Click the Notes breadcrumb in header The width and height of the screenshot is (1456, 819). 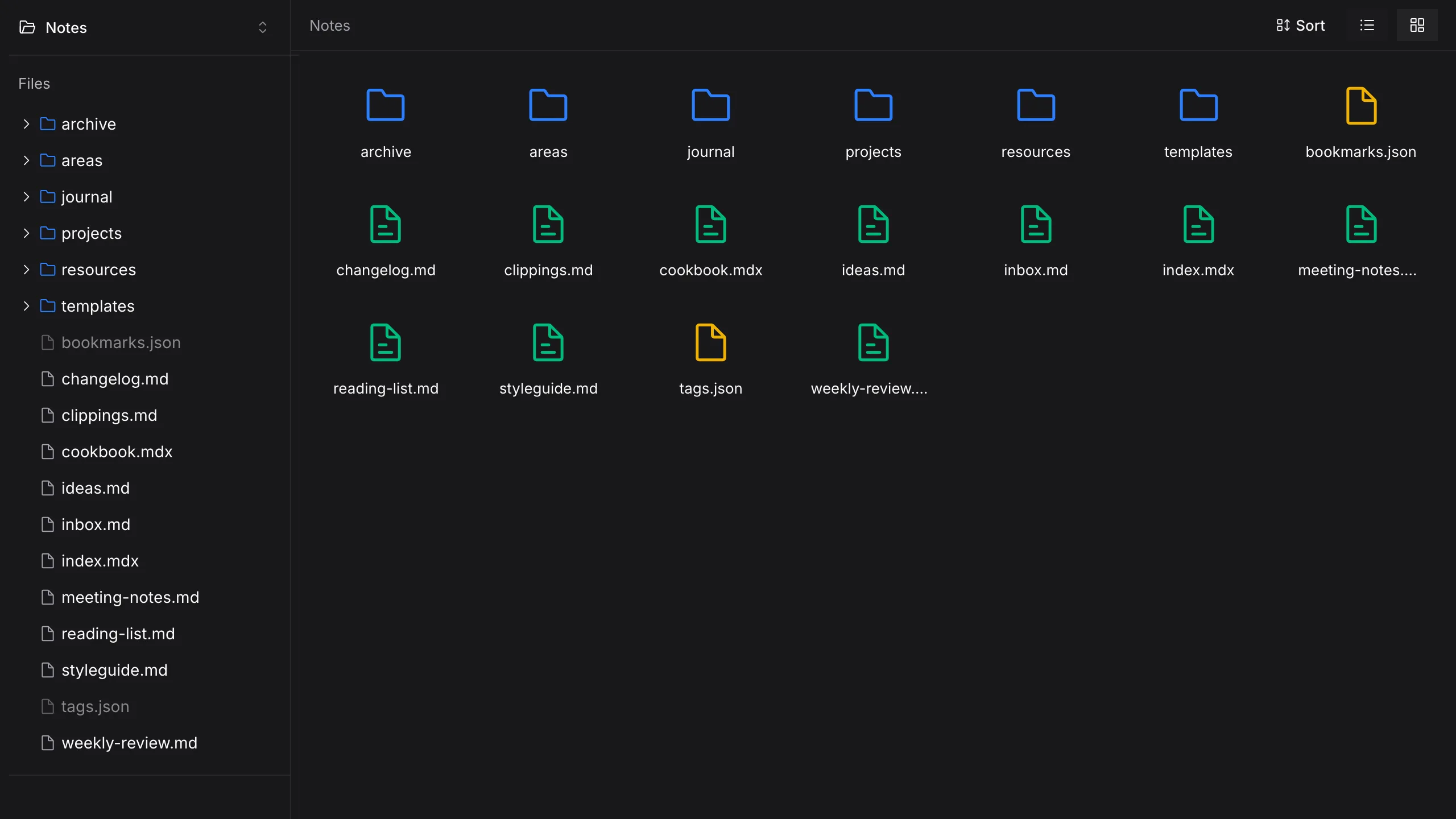pyautogui.click(x=330, y=26)
